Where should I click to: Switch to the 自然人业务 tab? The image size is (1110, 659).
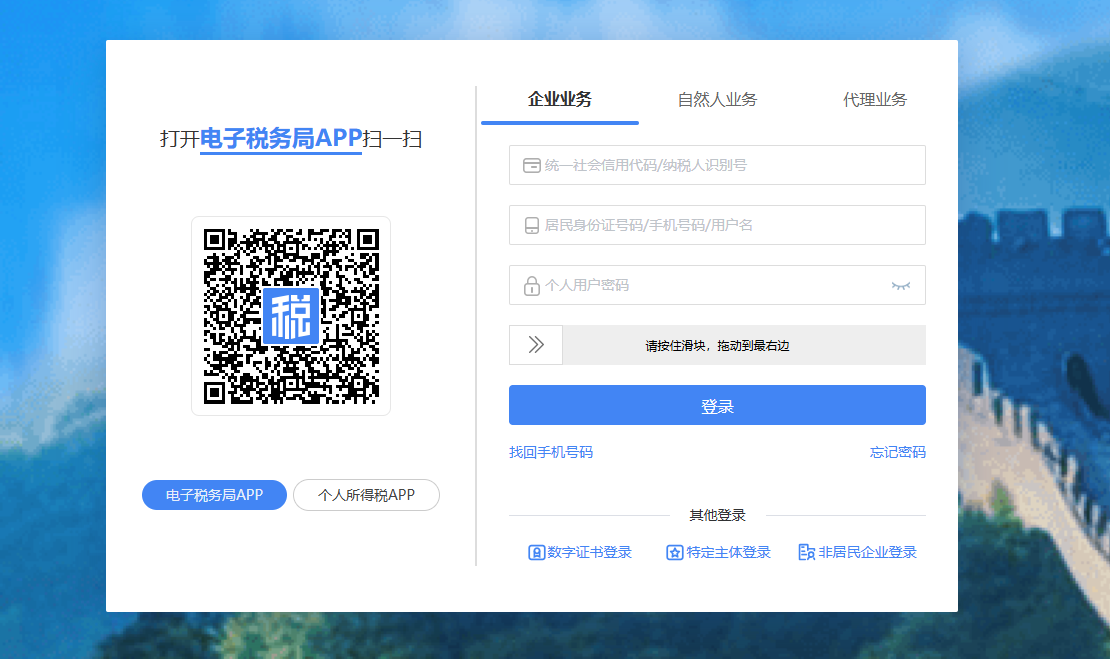[717, 99]
